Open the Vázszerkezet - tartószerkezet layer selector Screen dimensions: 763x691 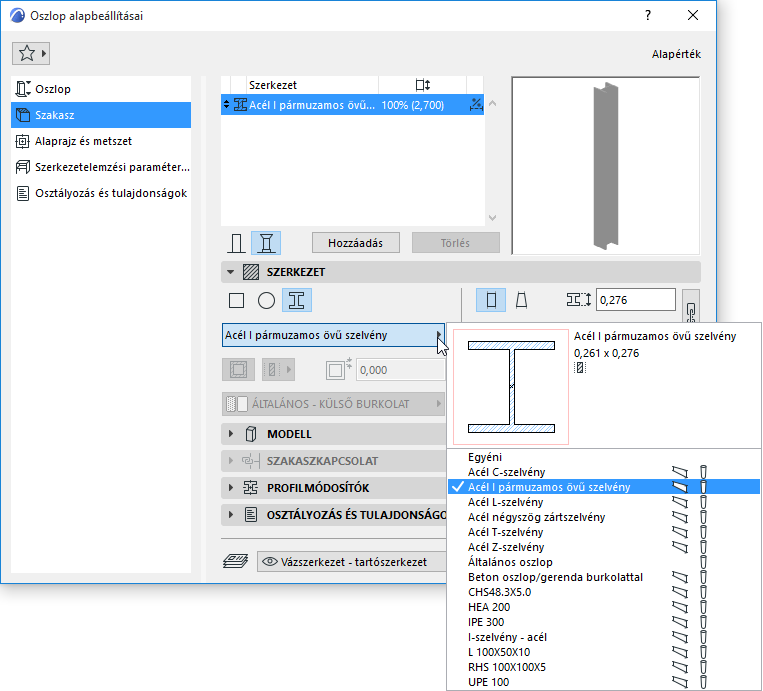[x=351, y=562]
